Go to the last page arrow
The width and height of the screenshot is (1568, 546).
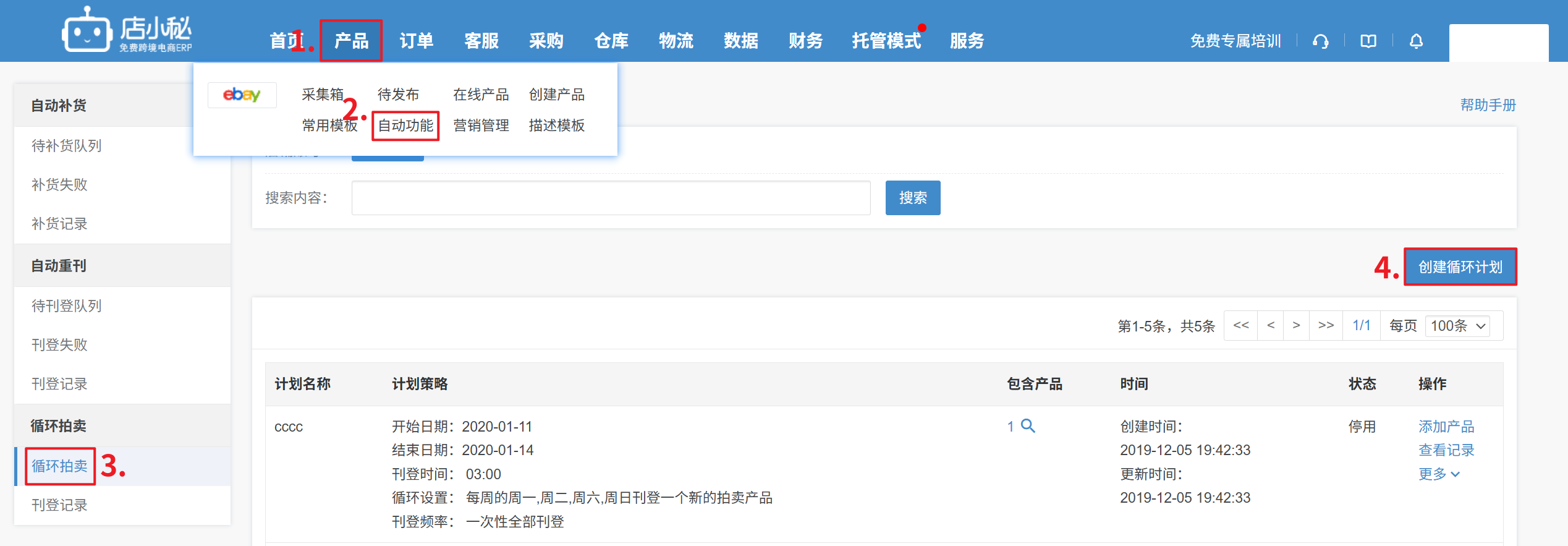(1326, 325)
